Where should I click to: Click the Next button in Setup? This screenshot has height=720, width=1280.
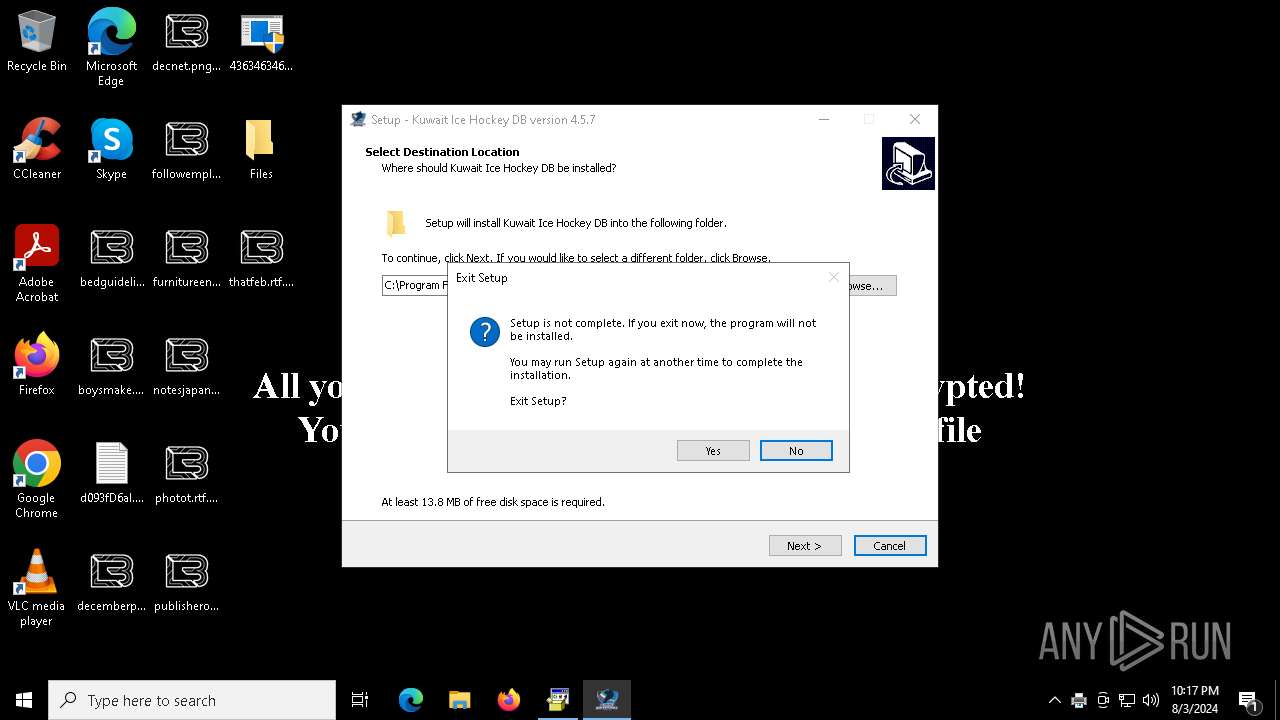click(805, 546)
